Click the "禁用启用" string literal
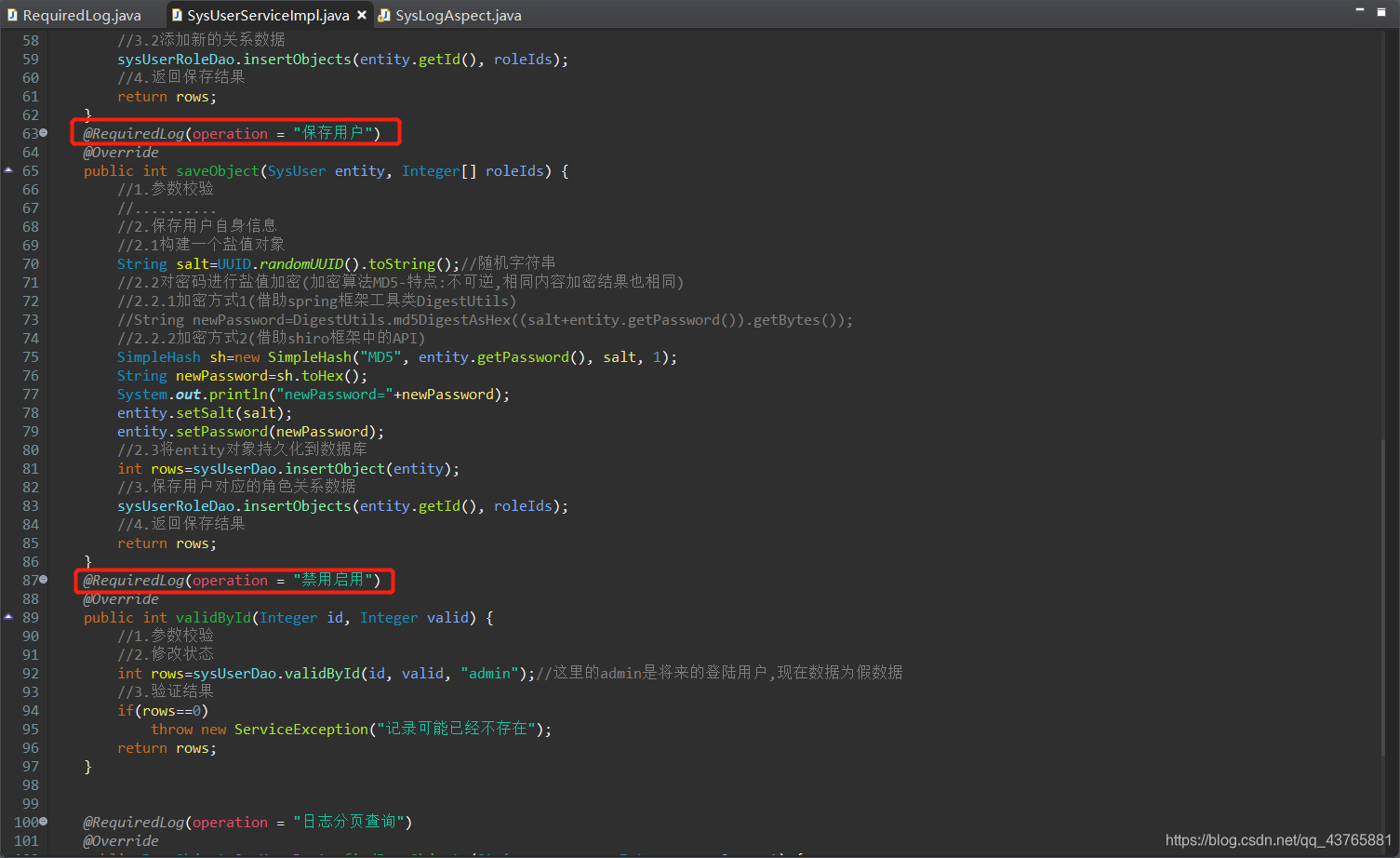Screen dimensions: 1400x858 point(333,581)
